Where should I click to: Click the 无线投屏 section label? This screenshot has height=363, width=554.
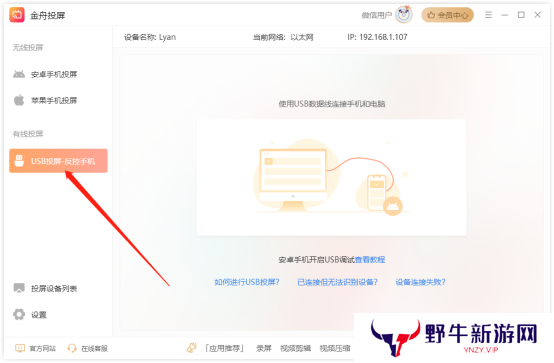click(28, 47)
